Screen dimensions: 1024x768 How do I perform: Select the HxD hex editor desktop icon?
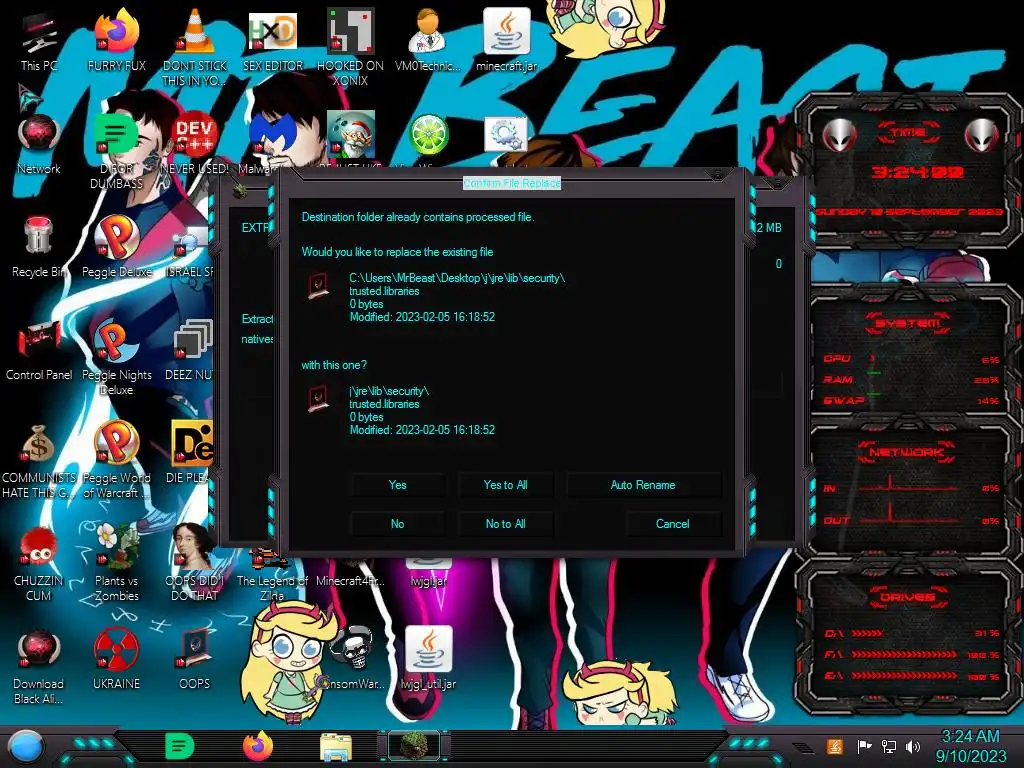(273, 40)
